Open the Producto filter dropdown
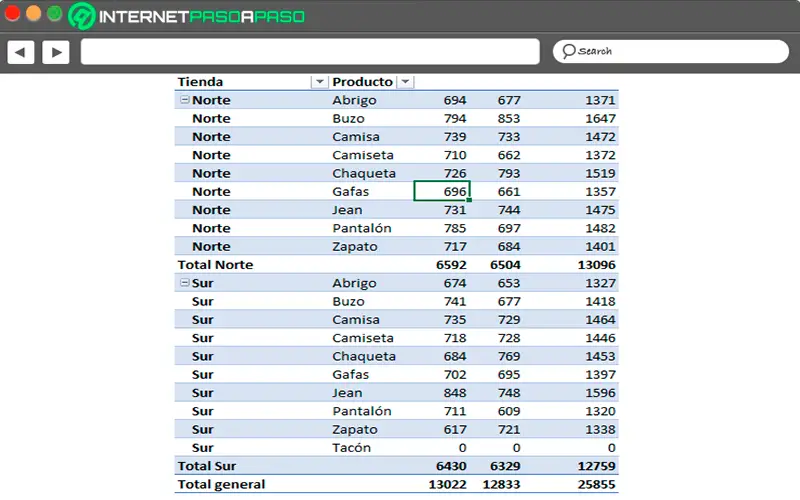This screenshot has width=800, height=500. (x=405, y=82)
